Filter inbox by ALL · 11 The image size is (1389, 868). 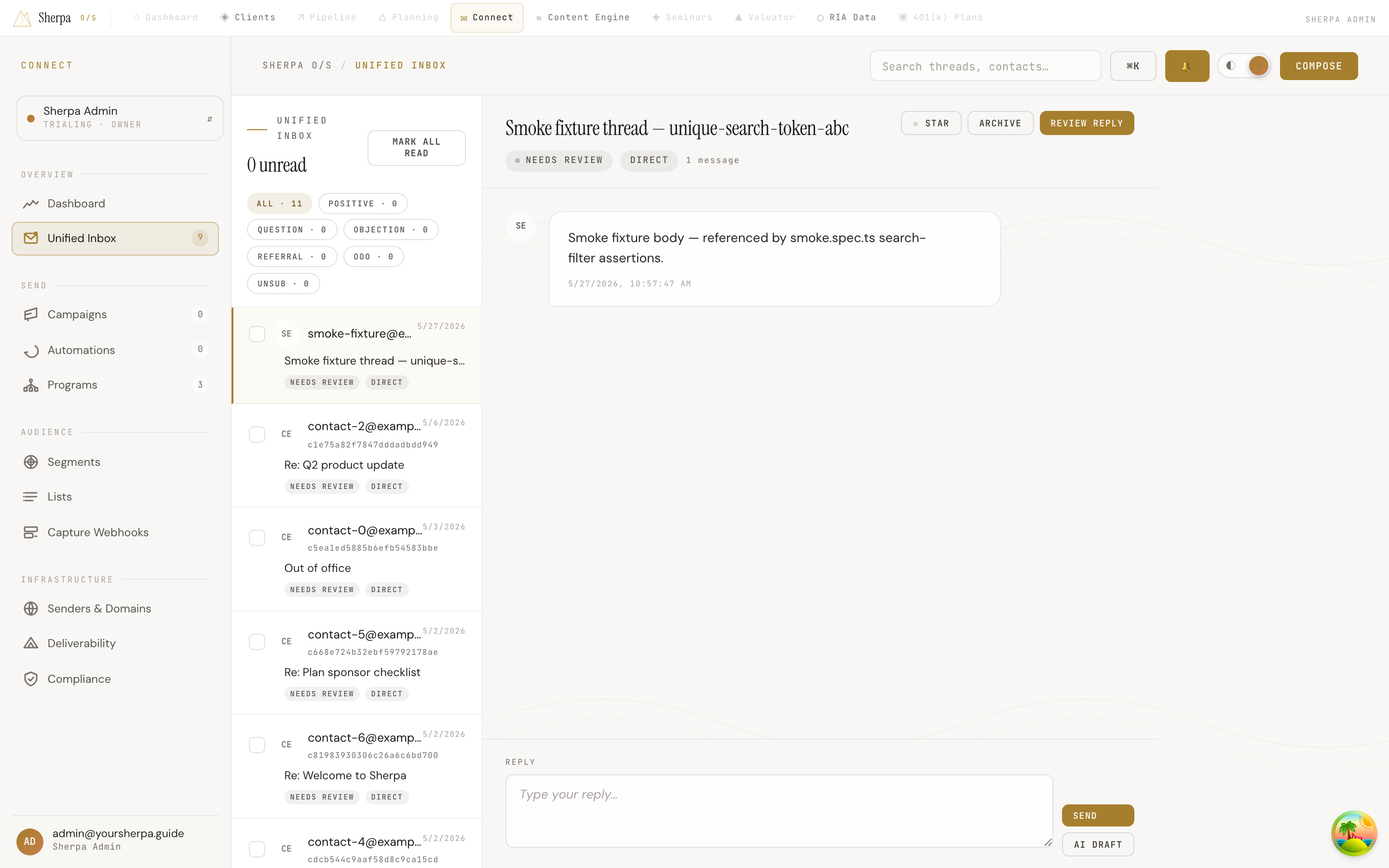point(280,204)
